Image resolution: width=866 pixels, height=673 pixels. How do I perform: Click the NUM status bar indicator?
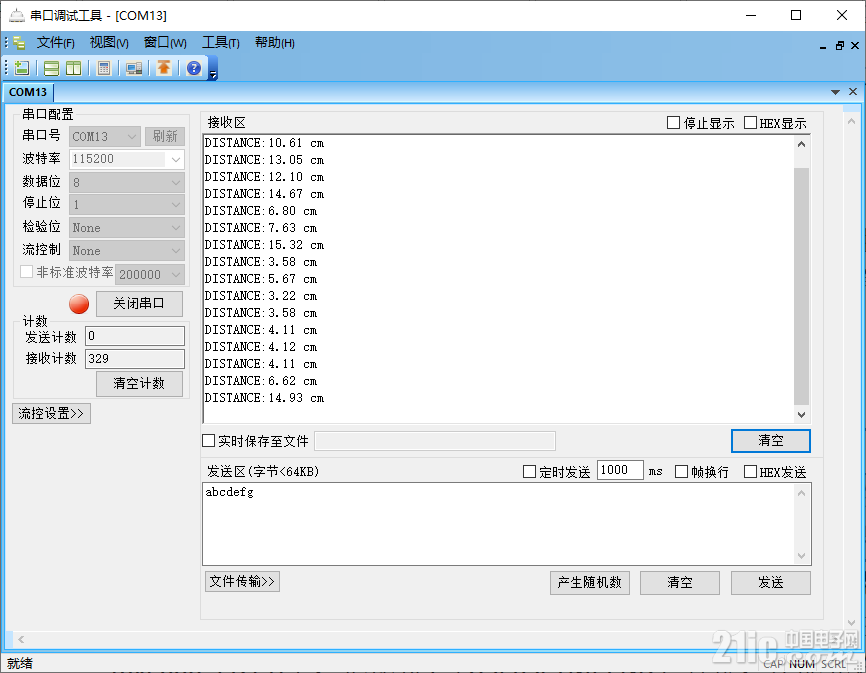click(x=801, y=664)
